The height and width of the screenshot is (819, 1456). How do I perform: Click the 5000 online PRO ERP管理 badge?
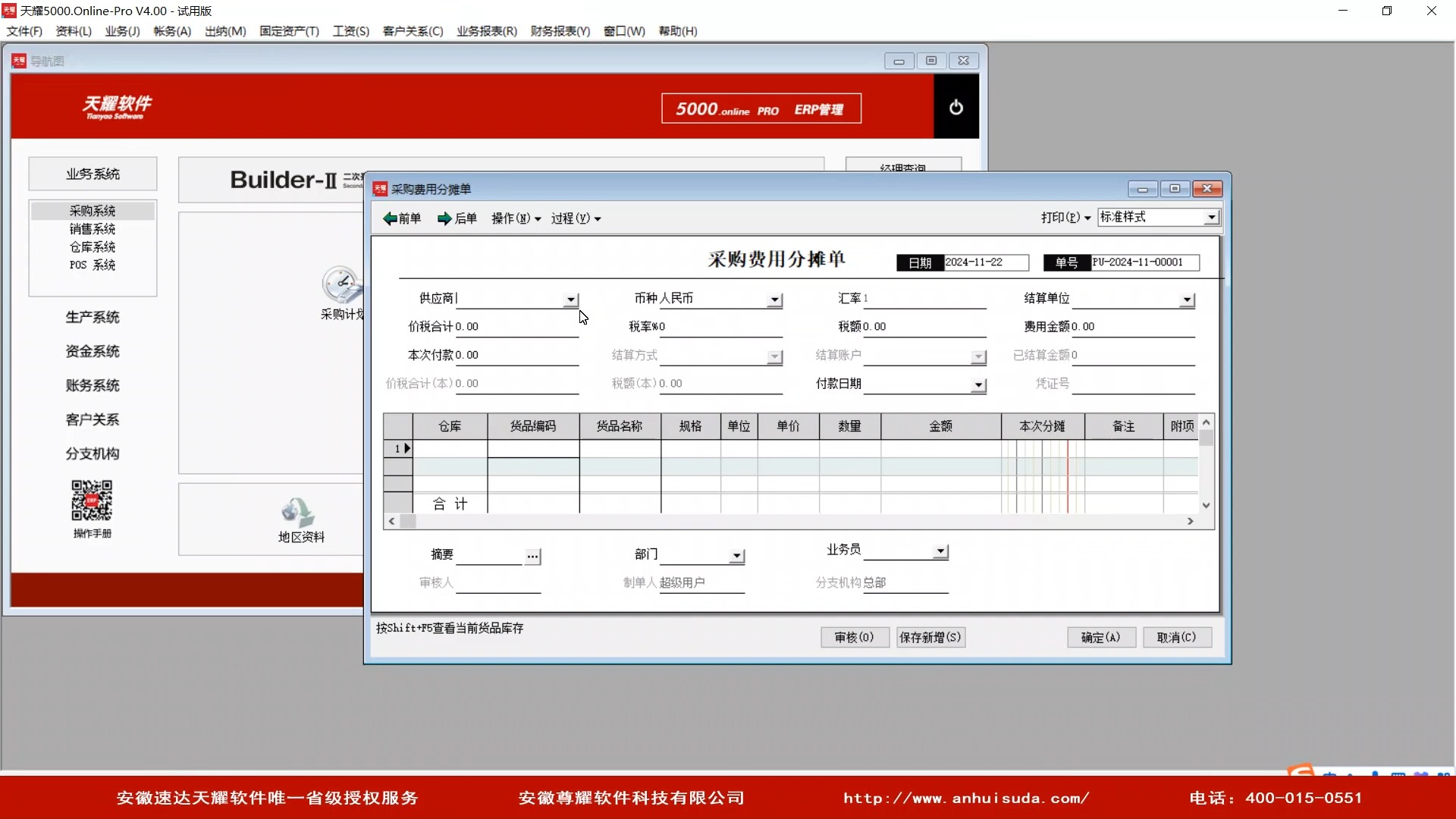pyautogui.click(x=761, y=108)
